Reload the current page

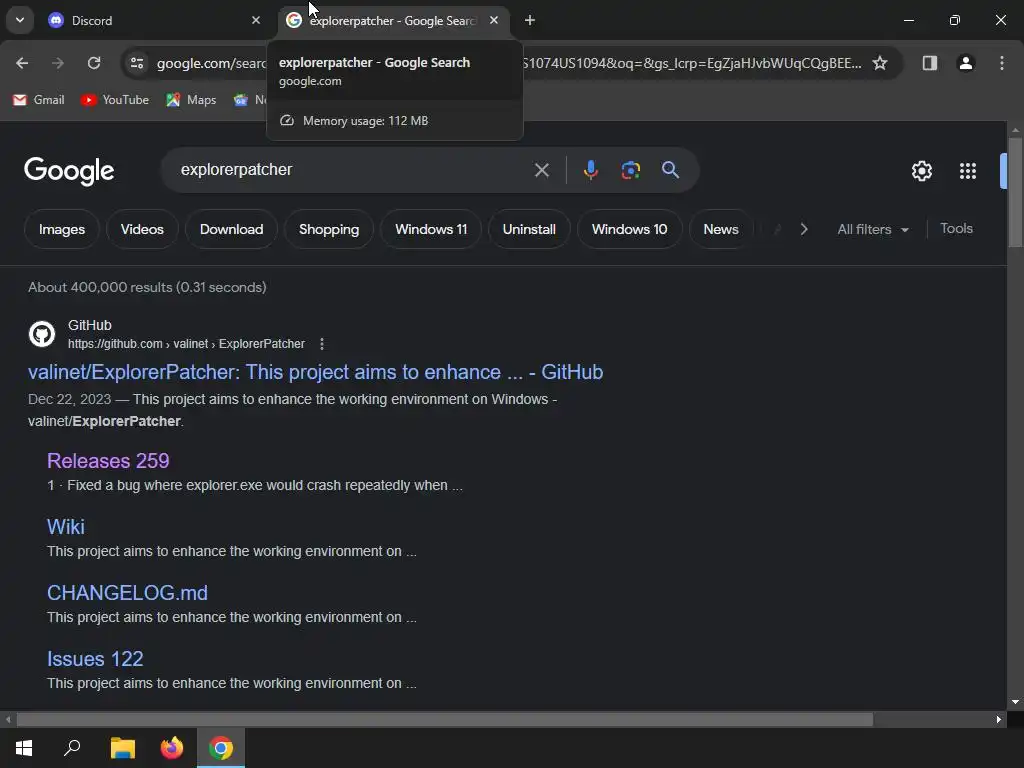[x=94, y=63]
